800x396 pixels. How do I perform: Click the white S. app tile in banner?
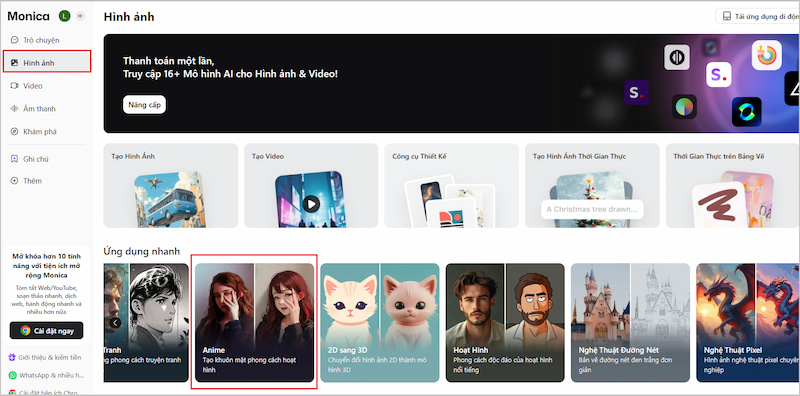718,75
